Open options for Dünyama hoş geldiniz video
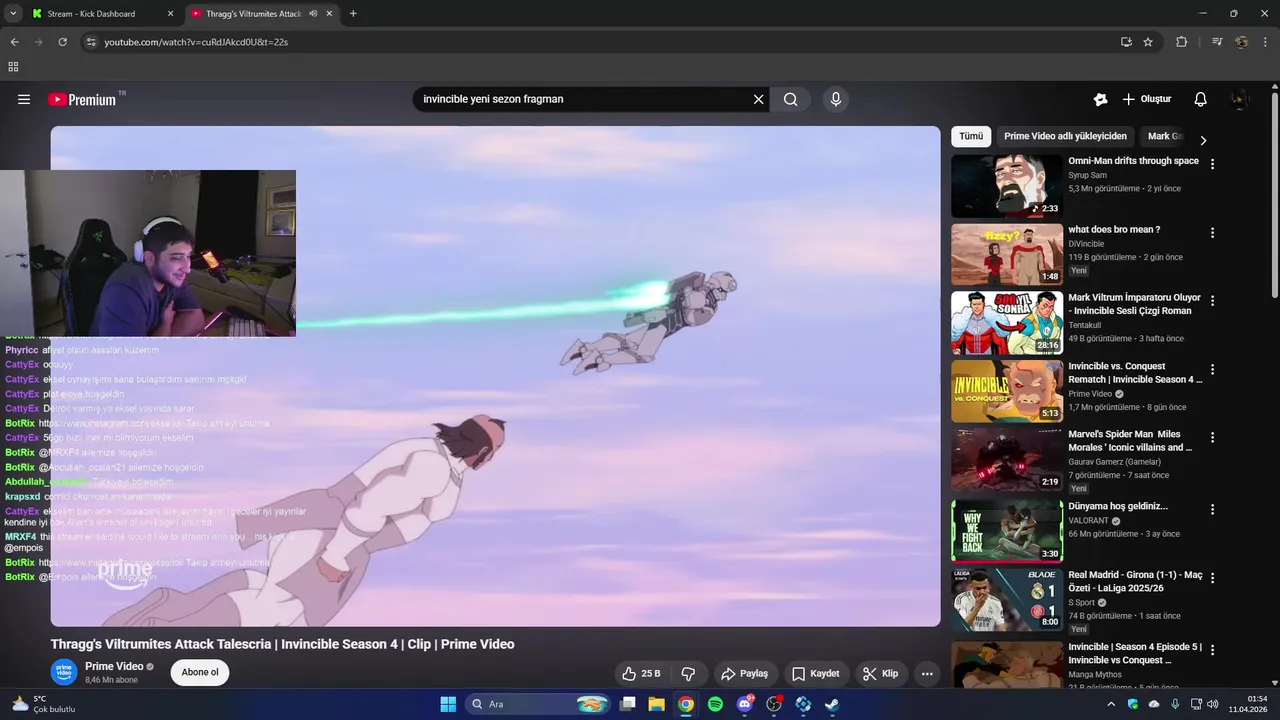 tap(1212, 509)
